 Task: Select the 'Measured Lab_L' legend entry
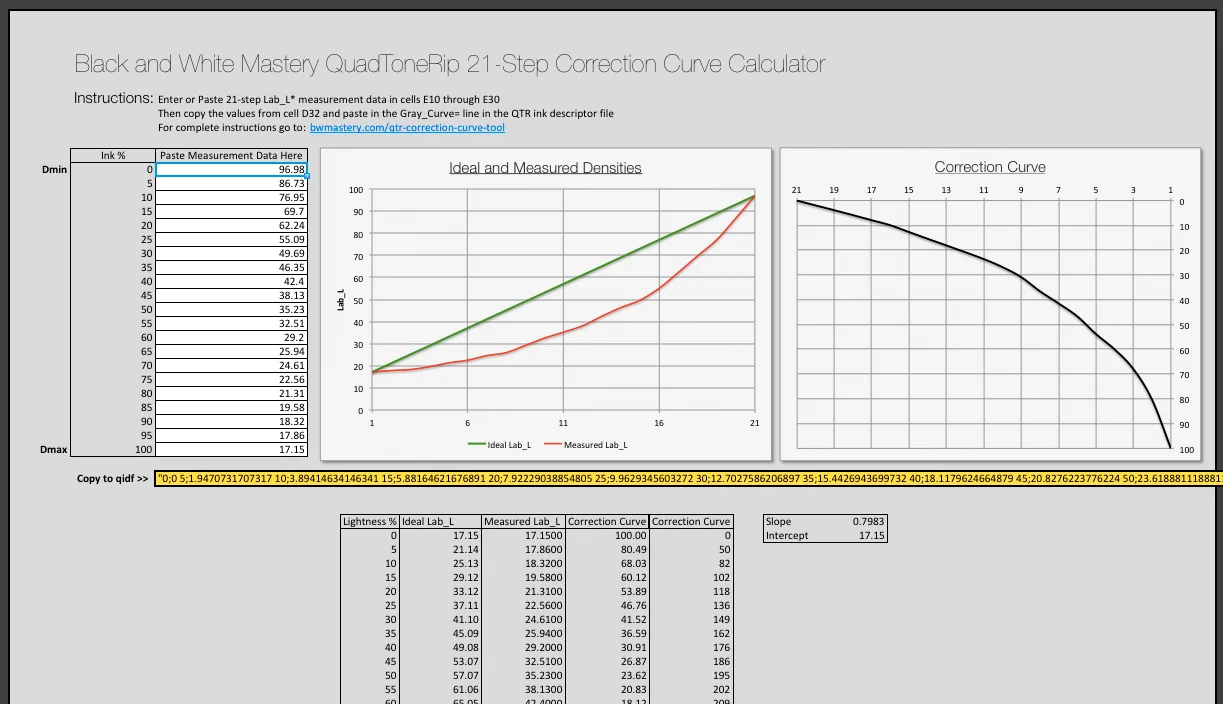[586, 445]
